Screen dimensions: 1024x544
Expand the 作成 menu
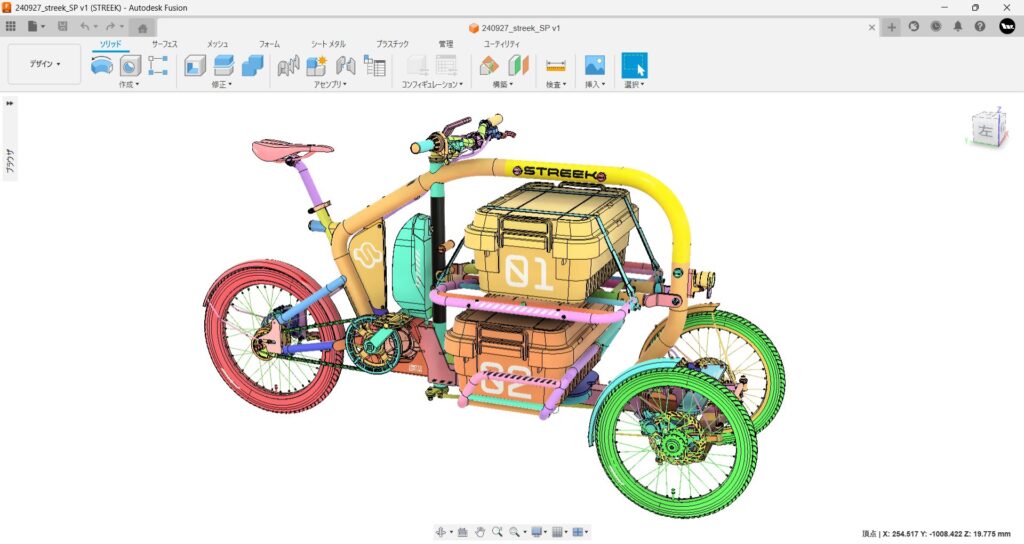129,84
